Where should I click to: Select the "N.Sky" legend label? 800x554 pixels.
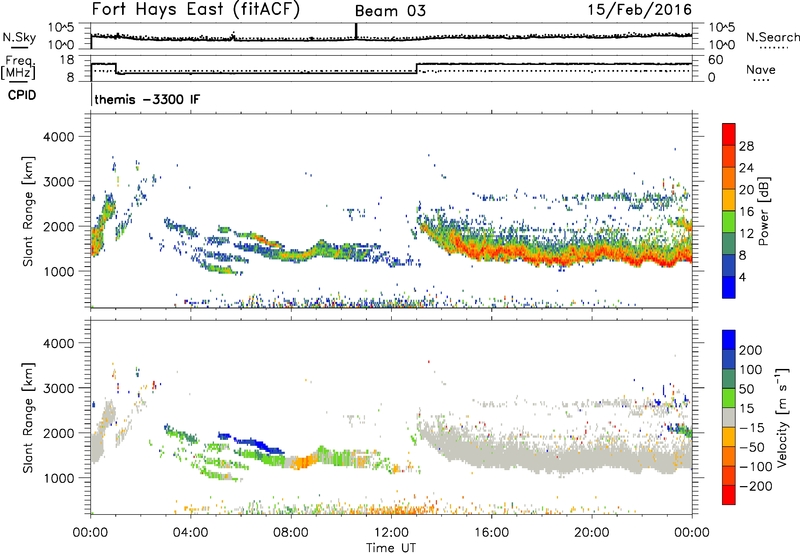pos(19,37)
